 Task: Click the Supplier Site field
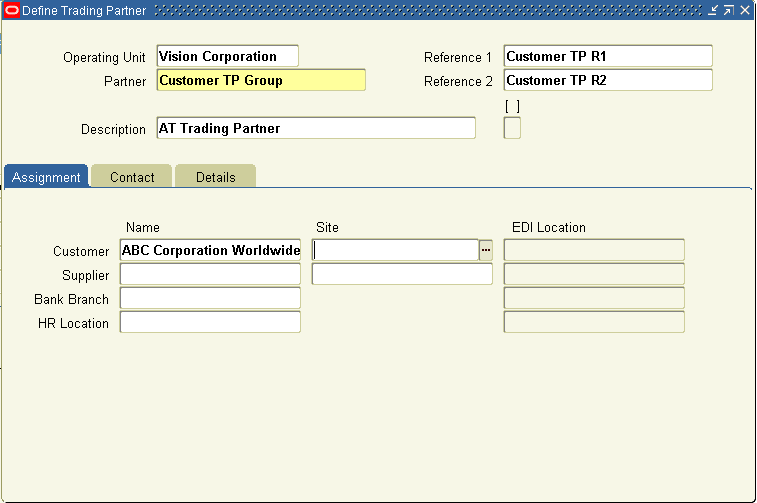(x=402, y=274)
